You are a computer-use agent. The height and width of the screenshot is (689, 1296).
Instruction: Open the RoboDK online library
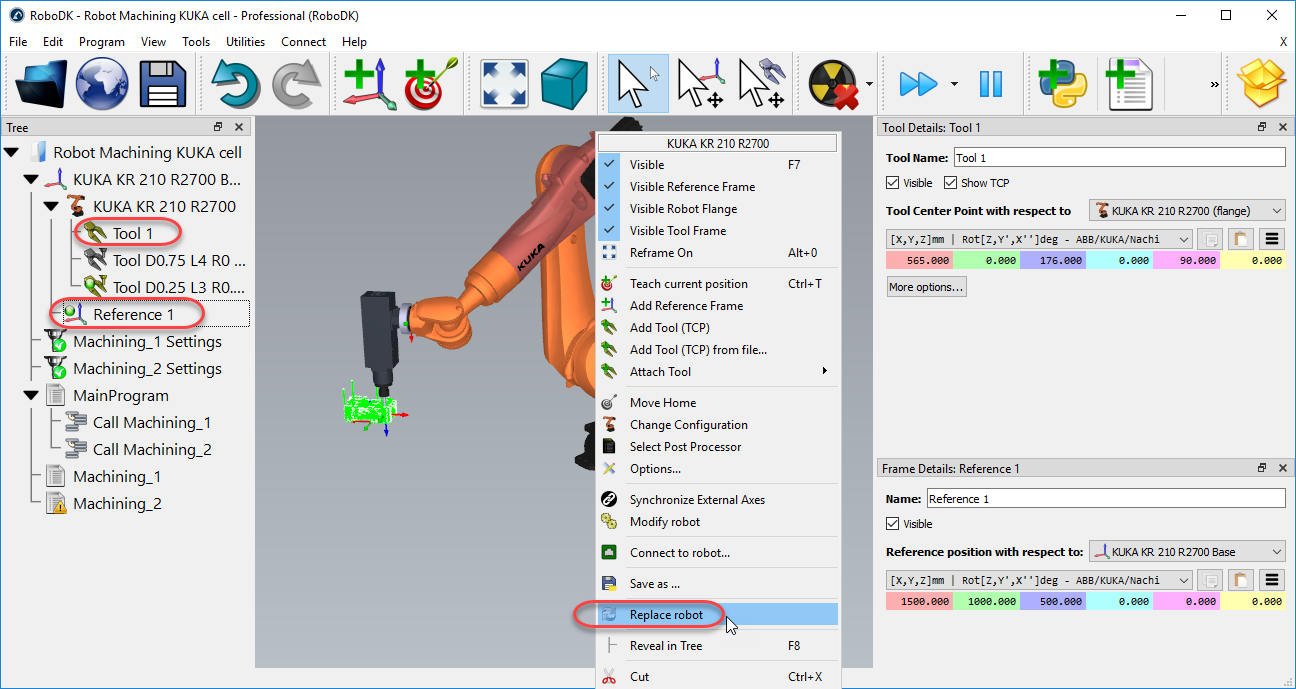(x=100, y=83)
